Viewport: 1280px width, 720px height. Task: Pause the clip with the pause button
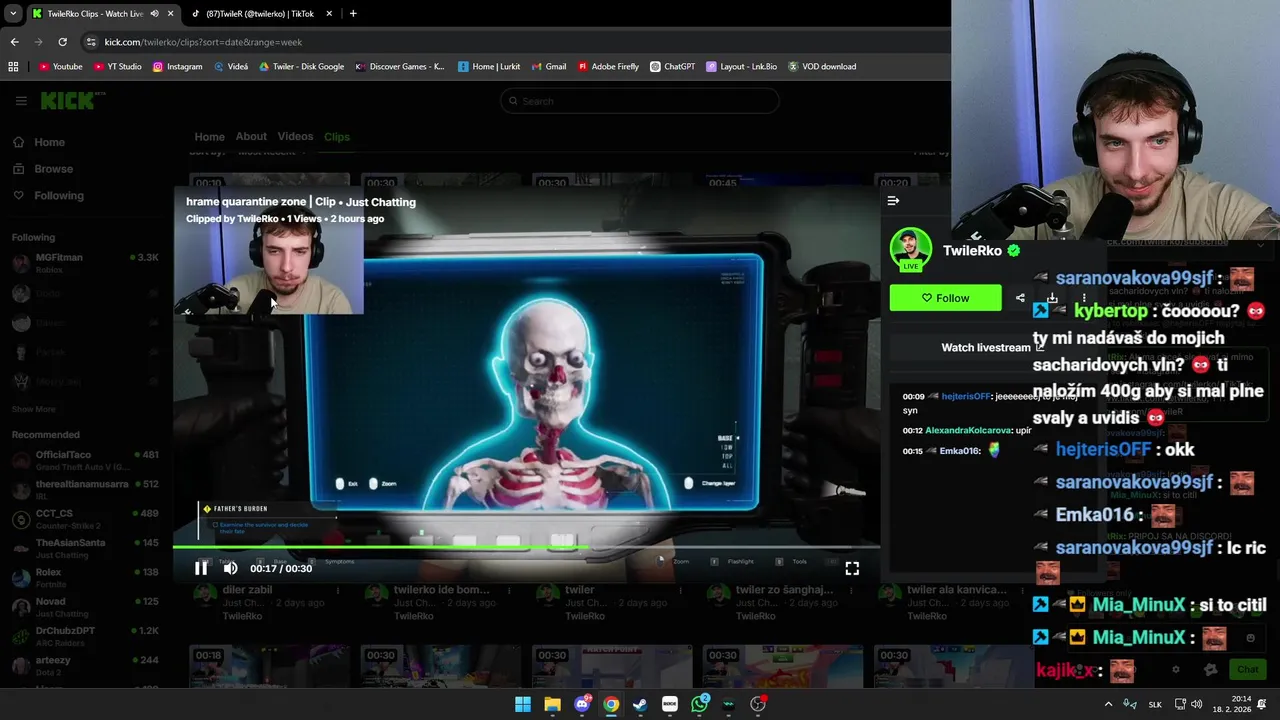tap(201, 568)
